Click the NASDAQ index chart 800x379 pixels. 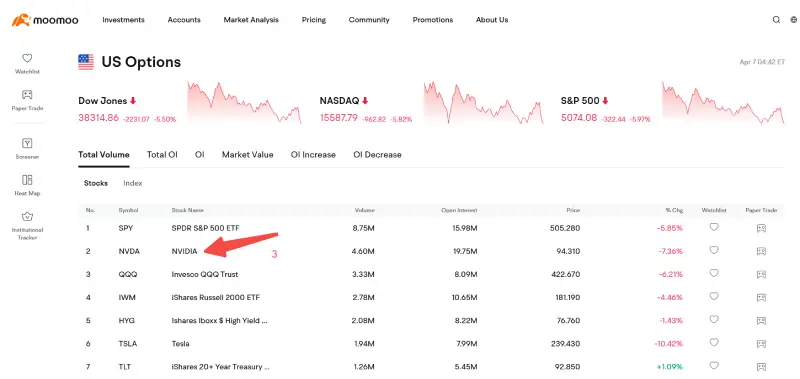click(x=484, y=102)
